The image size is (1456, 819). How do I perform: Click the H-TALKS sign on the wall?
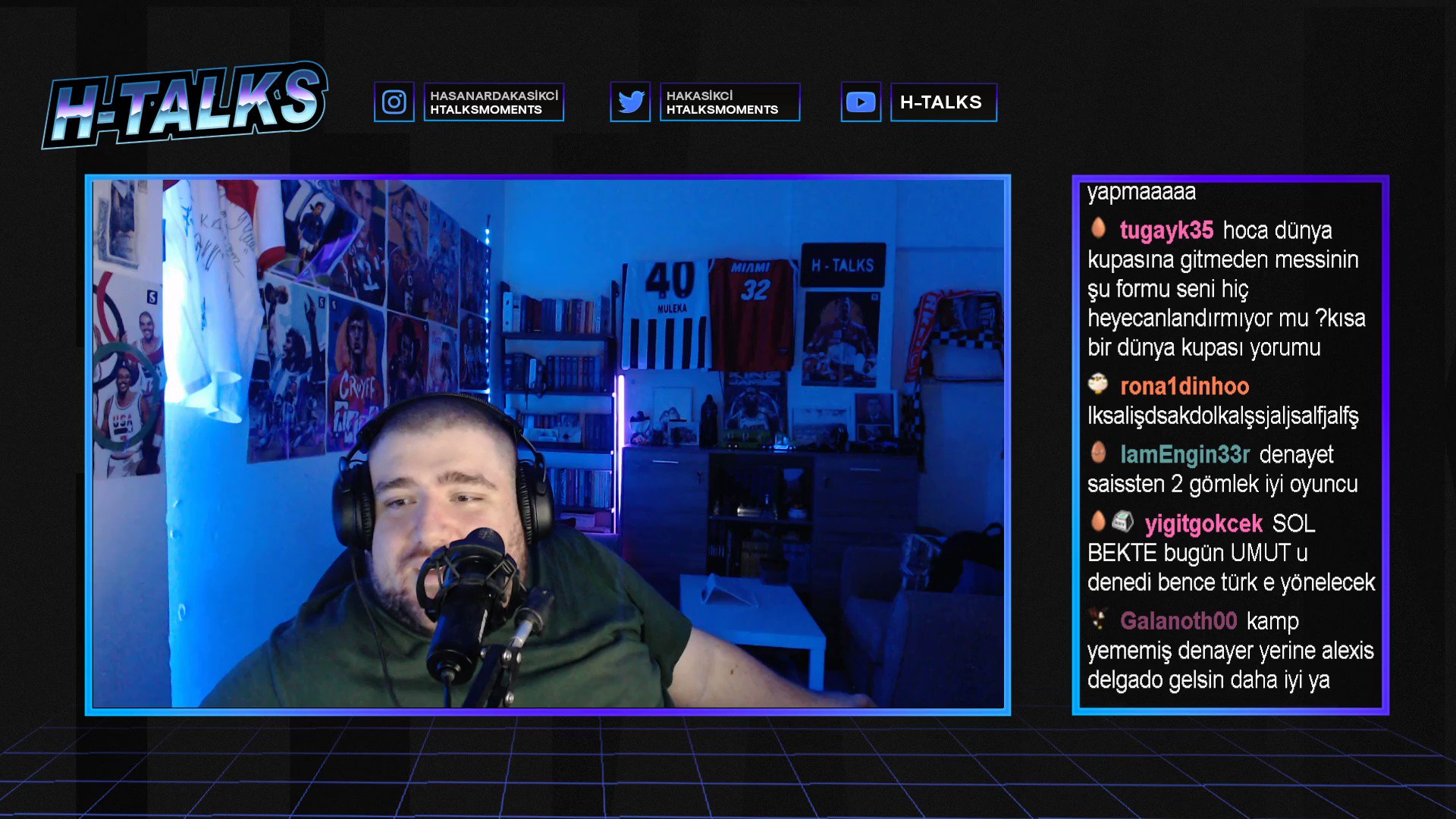843,265
